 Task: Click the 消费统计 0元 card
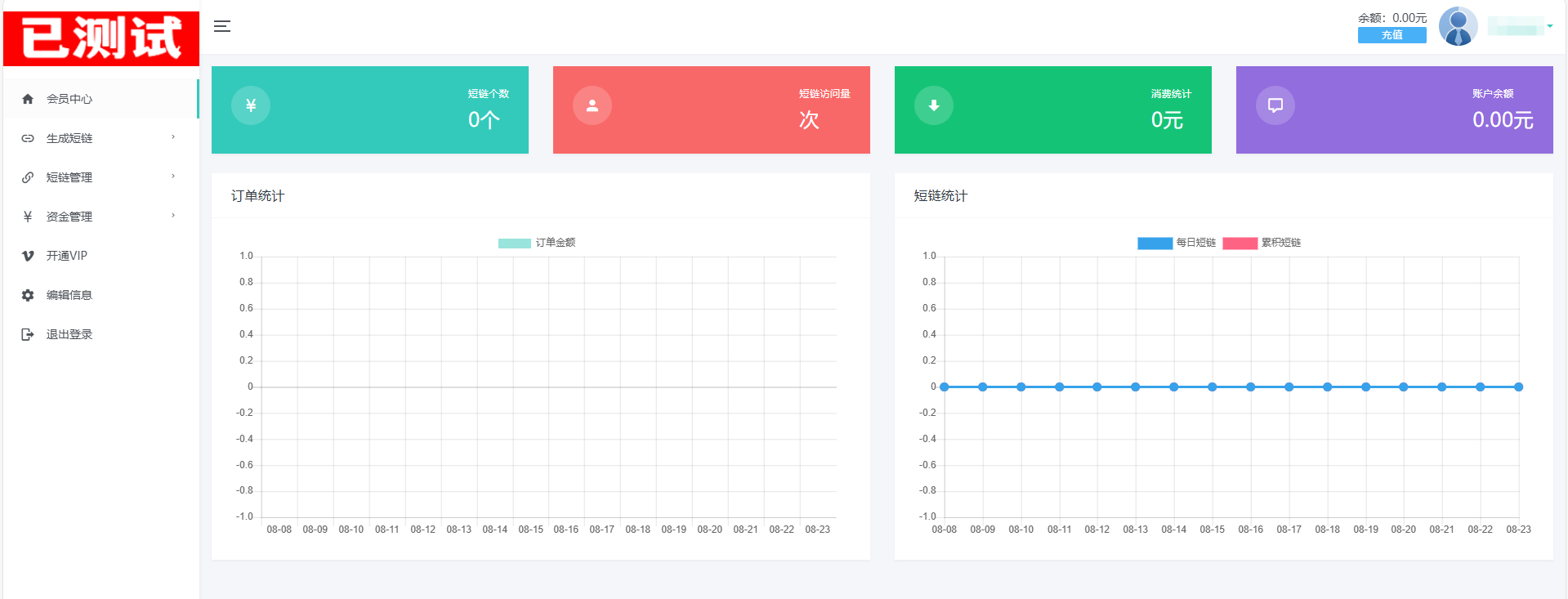coord(1053,110)
